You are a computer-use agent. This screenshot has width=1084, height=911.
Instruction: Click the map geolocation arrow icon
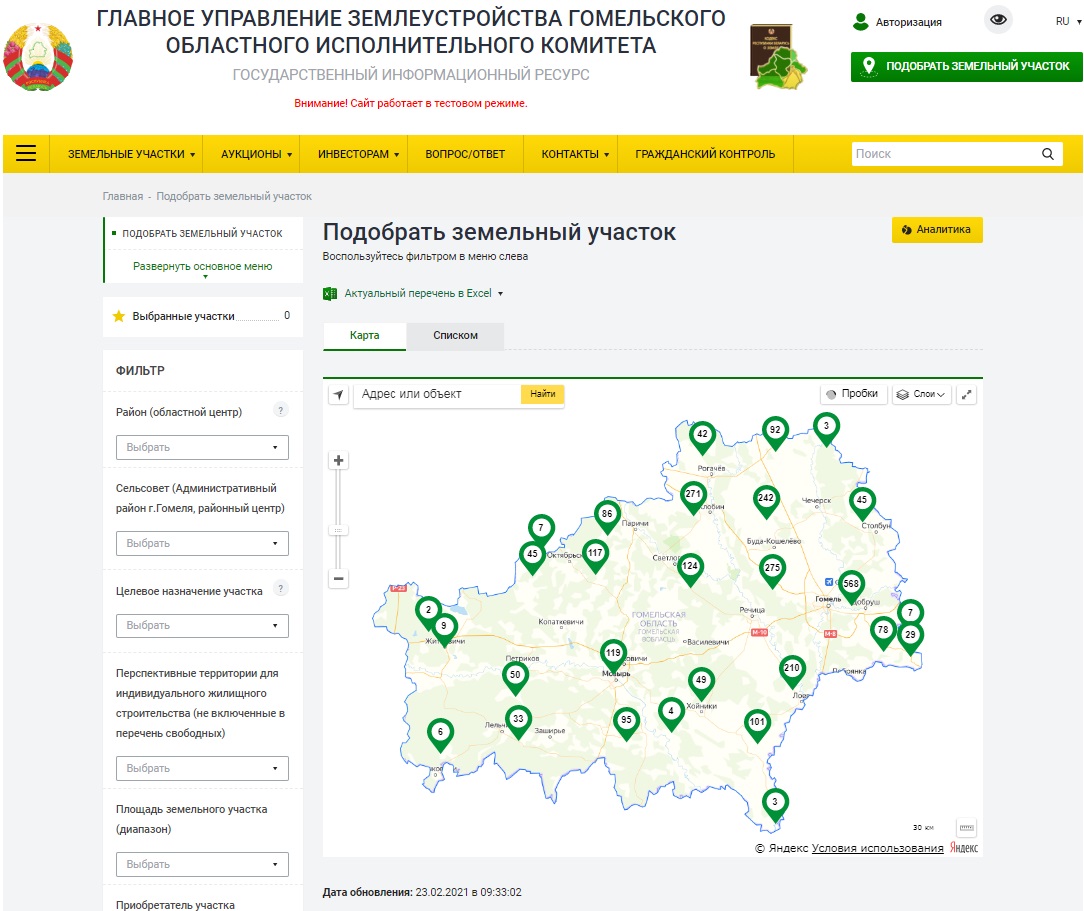pos(338,395)
